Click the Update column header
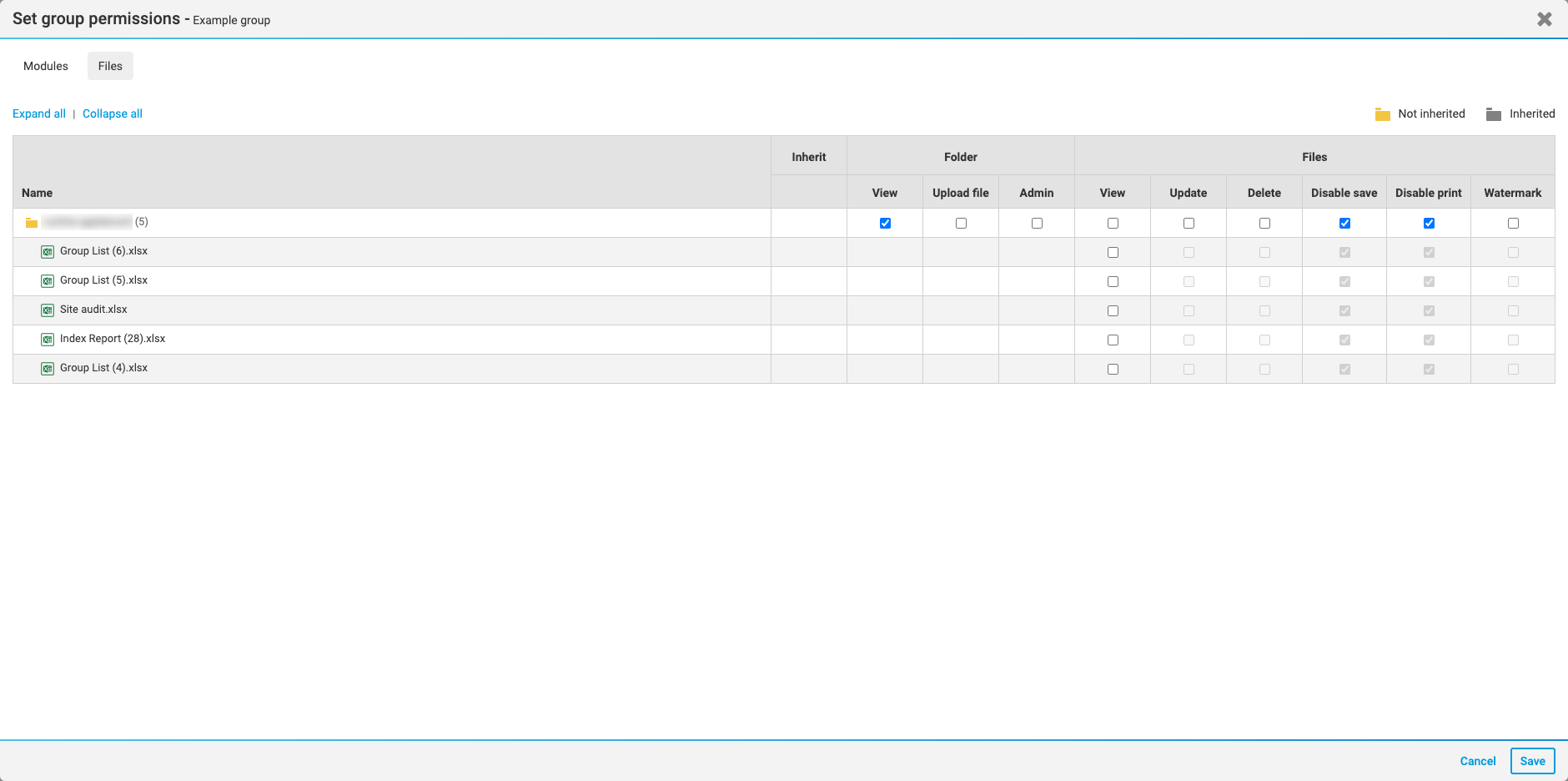The width and height of the screenshot is (1568, 781). click(1189, 193)
